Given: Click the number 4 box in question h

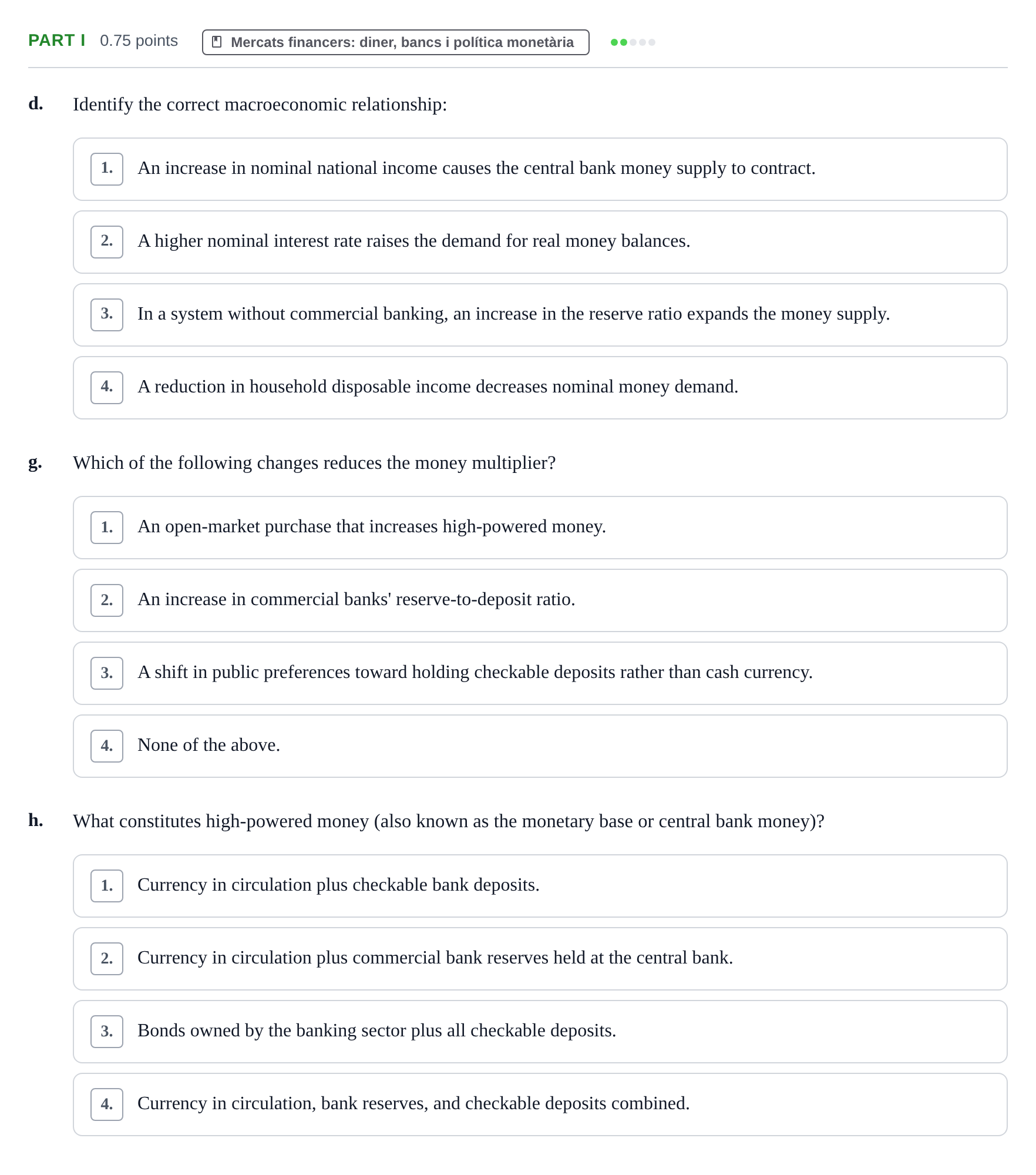Looking at the screenshot, I should click(107, 1104).
